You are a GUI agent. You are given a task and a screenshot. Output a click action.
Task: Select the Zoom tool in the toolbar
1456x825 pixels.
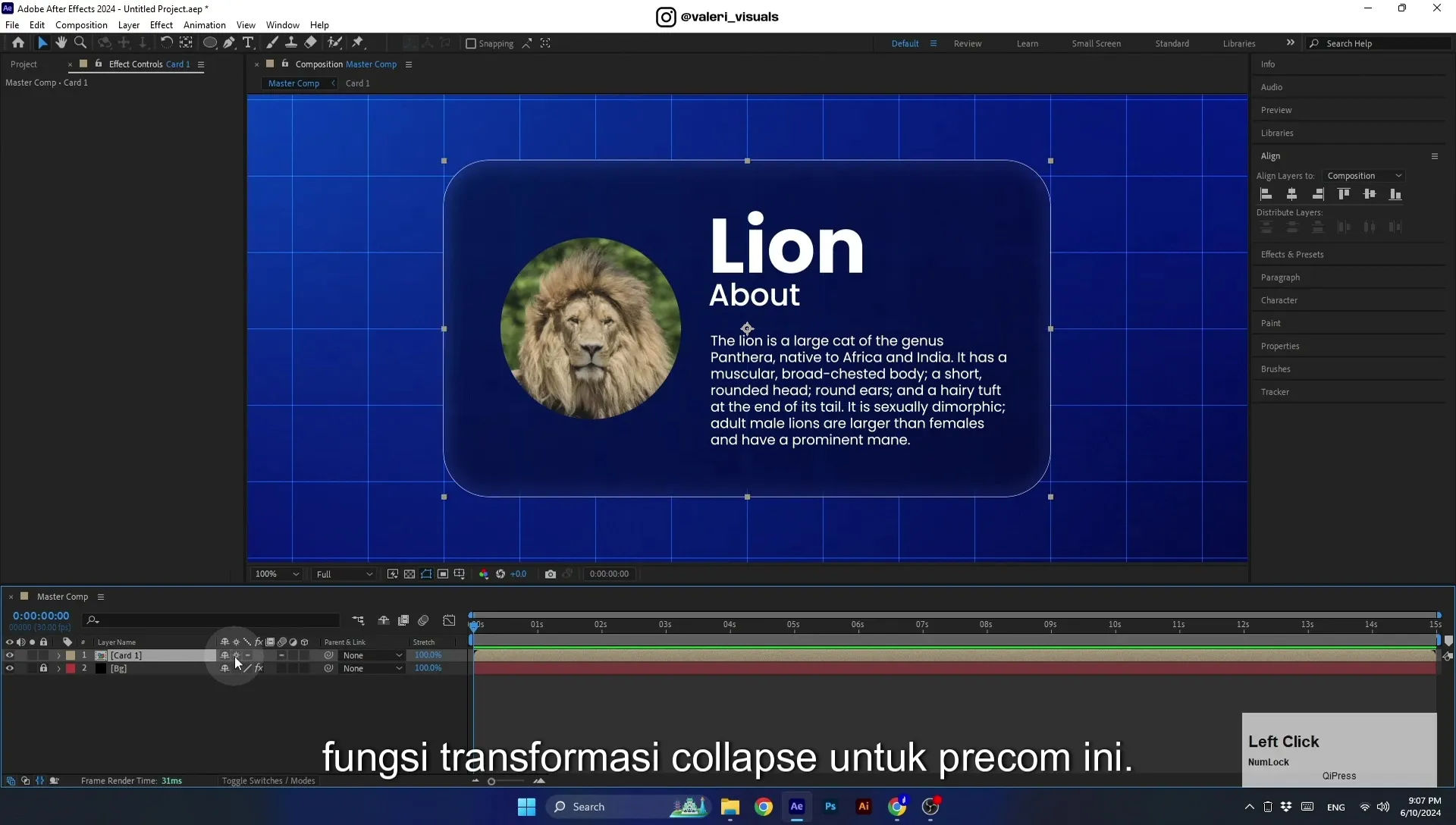pyautogui.click(x=80, y=43)
